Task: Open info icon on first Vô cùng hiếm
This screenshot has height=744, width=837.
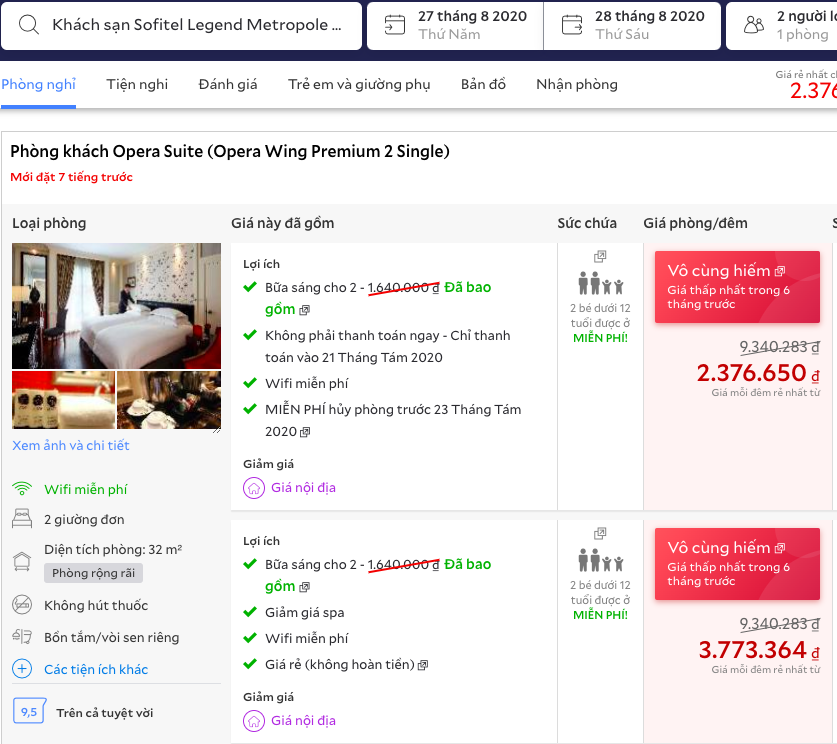Action: pyautogui.click(x=780, y=271)
